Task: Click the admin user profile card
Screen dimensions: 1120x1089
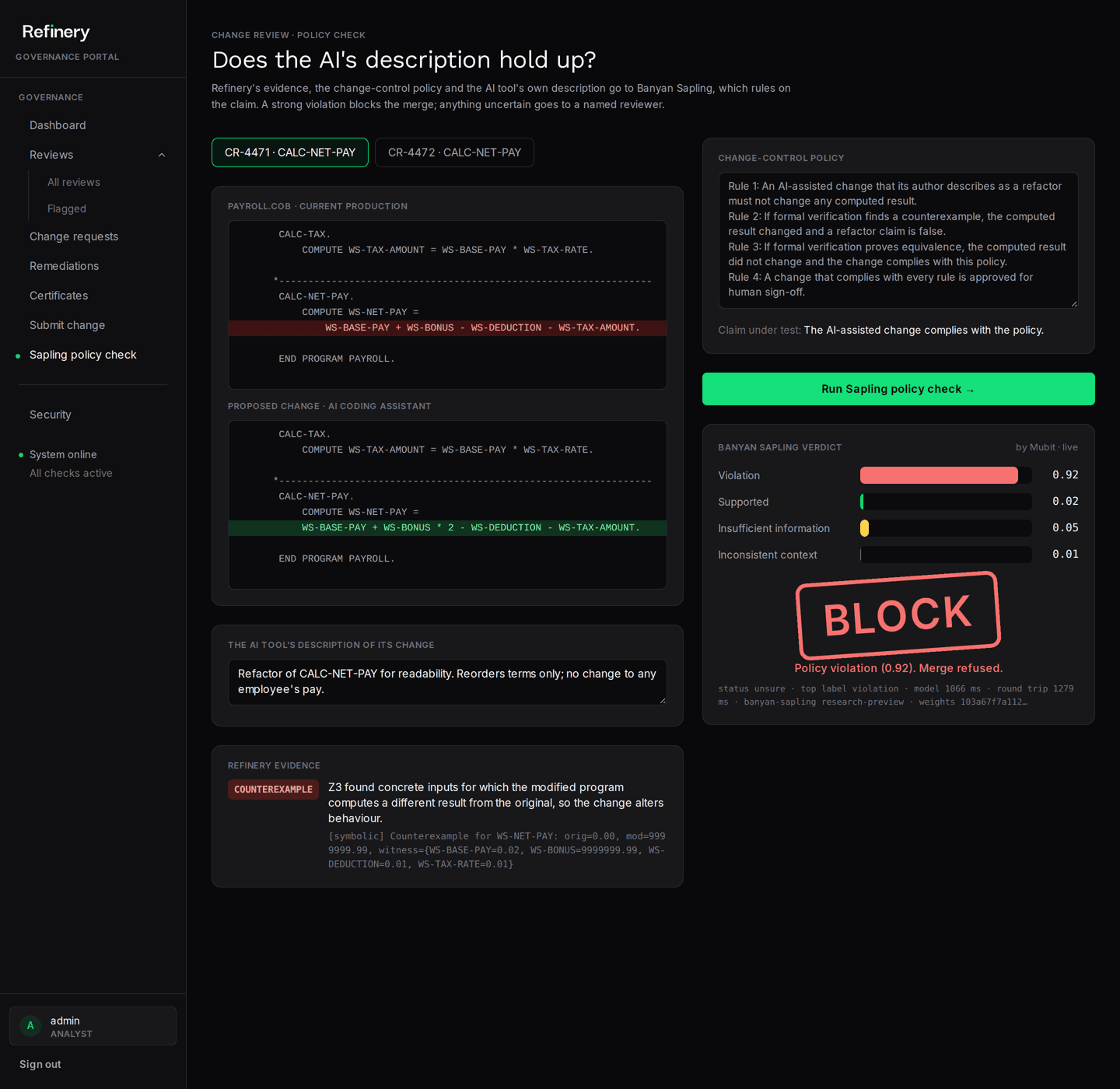Action: [x=93, y=1026]
